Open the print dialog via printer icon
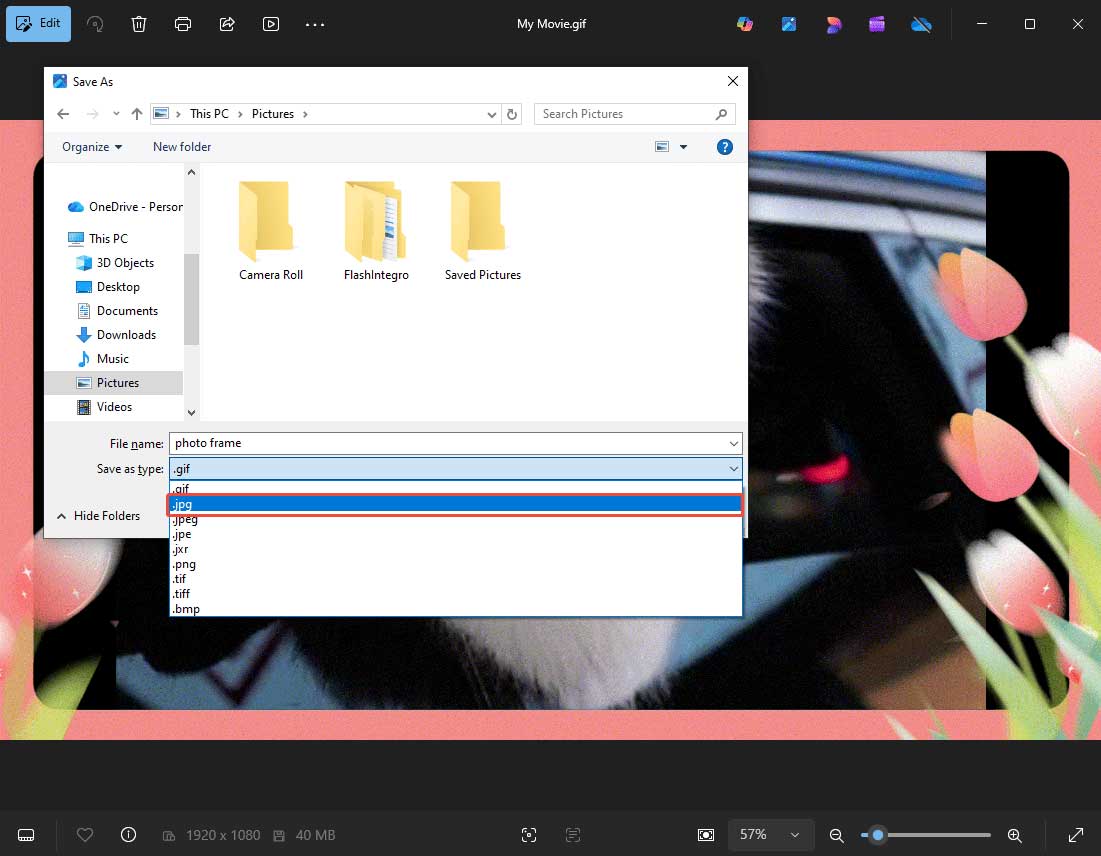The width and height of the screenshot is (1101, 856). 183,23
